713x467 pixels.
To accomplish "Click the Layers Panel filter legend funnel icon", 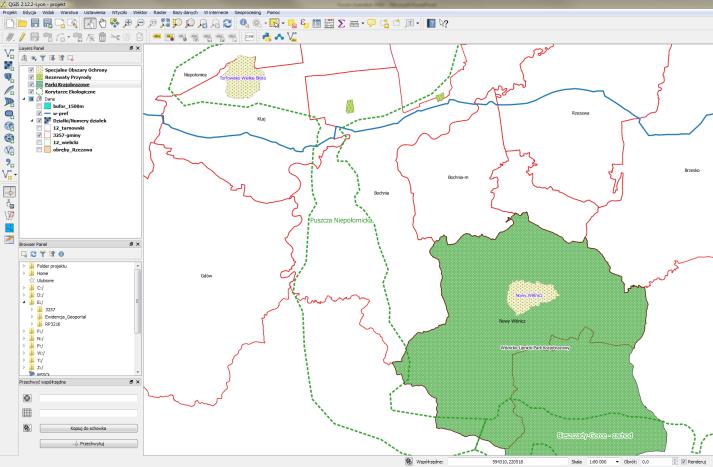I will pos(43,58).
